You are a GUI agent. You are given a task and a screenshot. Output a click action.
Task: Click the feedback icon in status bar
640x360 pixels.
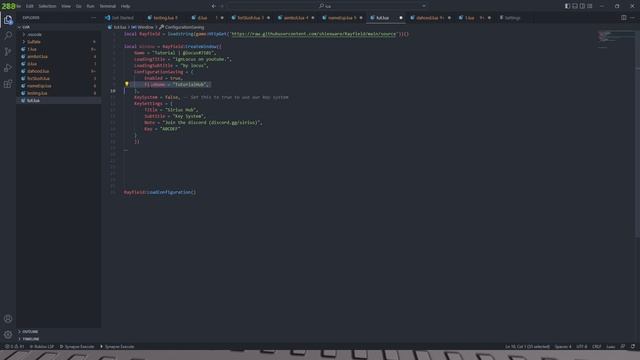click(x=623, y=347)
